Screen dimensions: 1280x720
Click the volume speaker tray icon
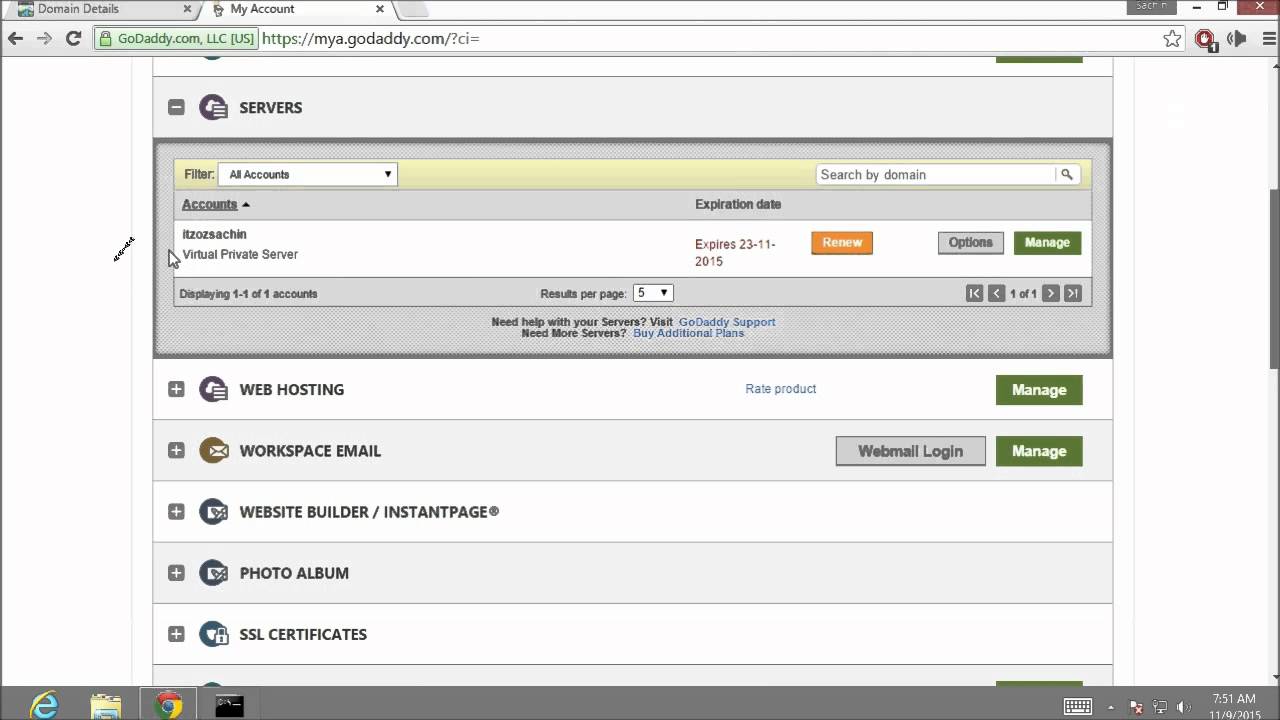pyautogui.click(x=1185, y=707)
